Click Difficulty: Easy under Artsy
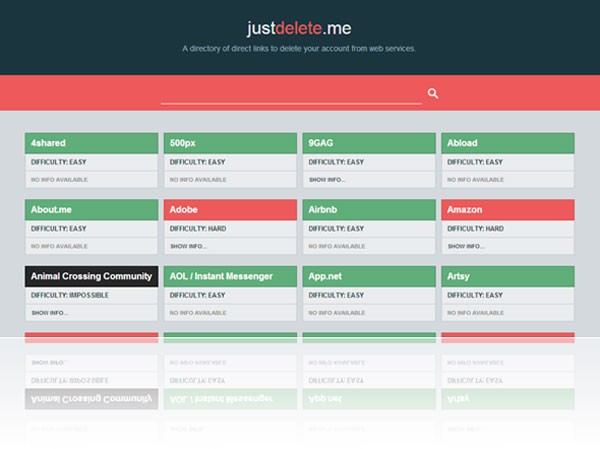Screen dimensions: 600x449 click(475, 295)
